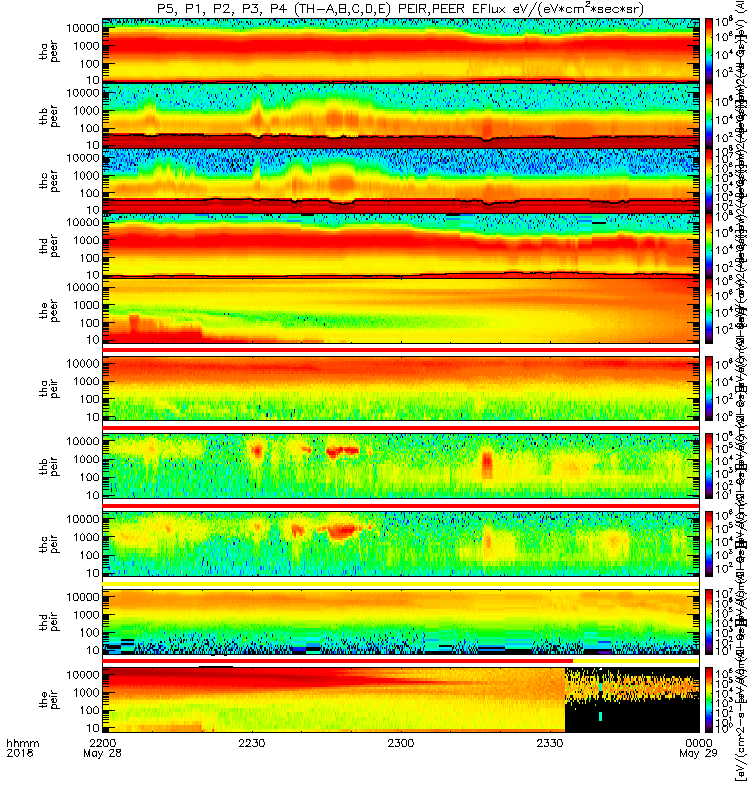Open the thc peer electron spectrogram
750x800 pixels.
(401, 180)
